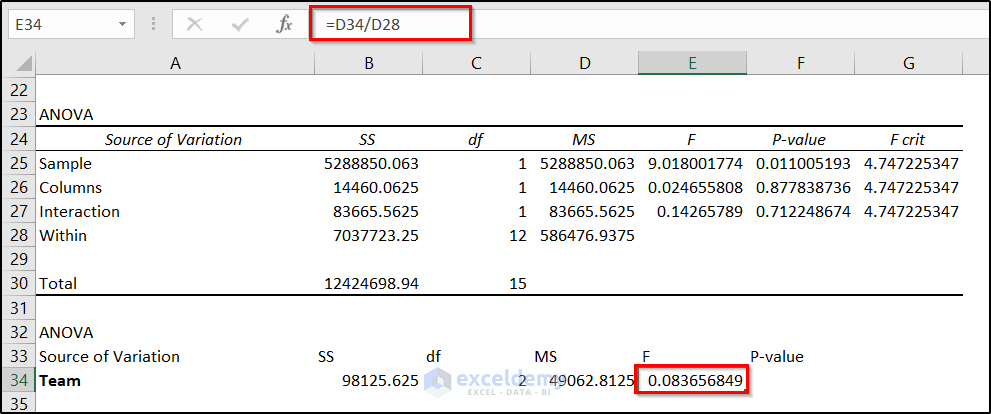Select column G header
The height and width of the screenshot is (414, 991).
909,63
